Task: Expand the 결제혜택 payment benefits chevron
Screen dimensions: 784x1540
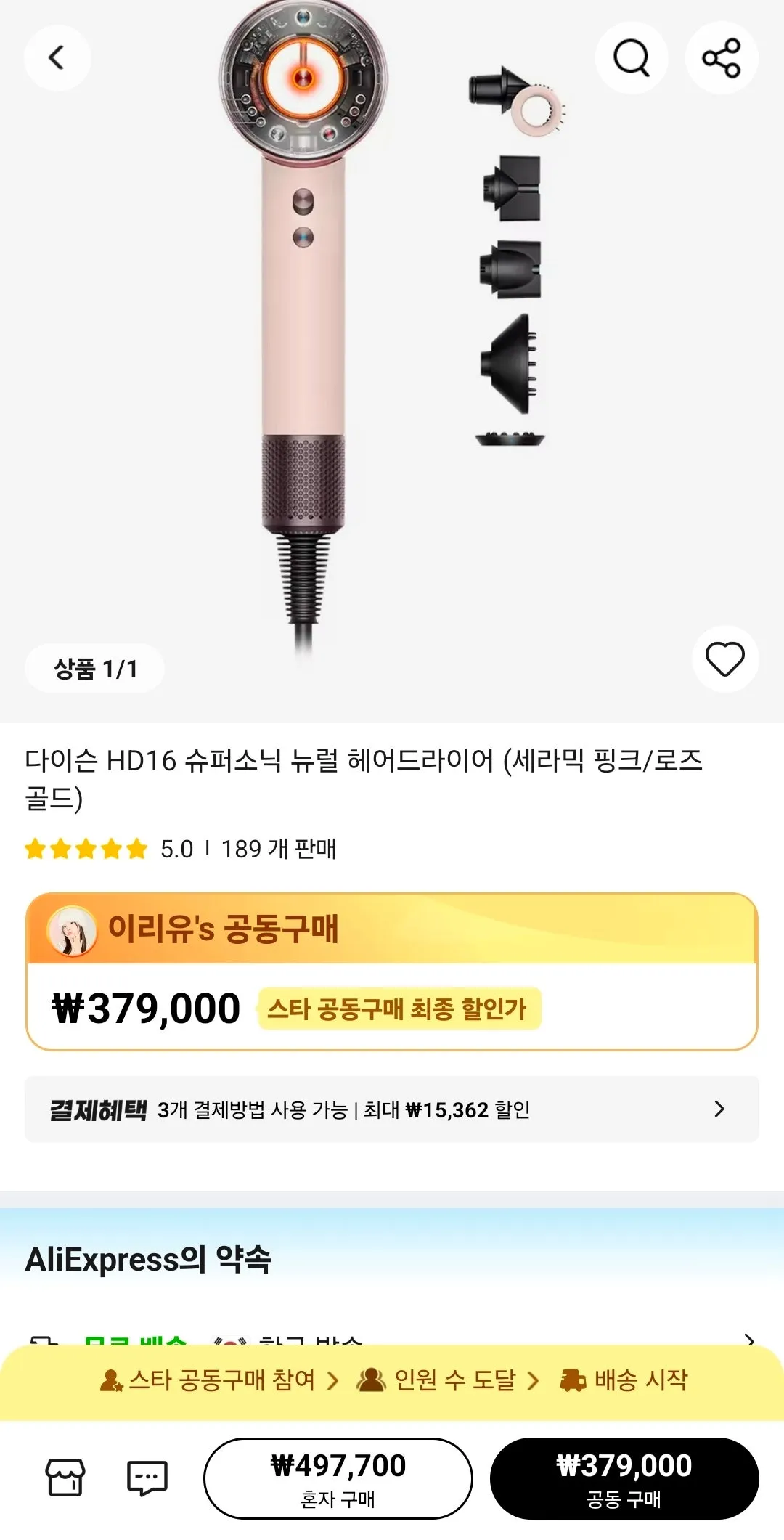Action: (x=719, y=1109)
